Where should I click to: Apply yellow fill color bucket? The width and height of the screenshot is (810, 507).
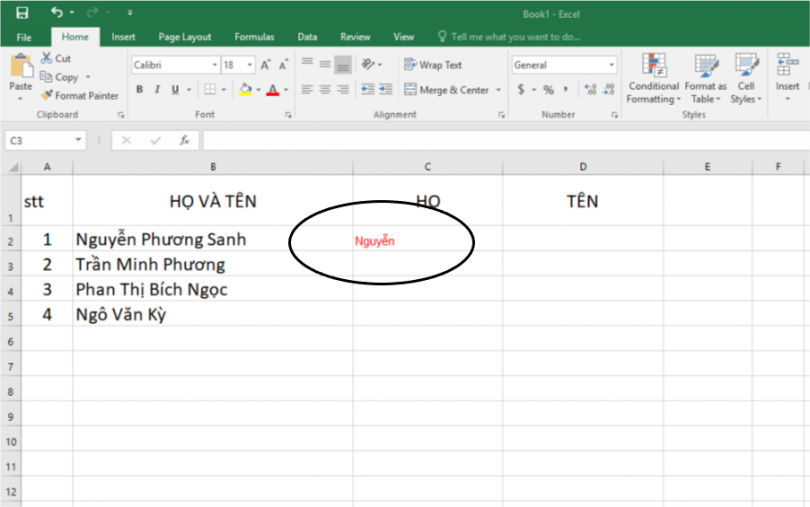click(x=245, y=89)
